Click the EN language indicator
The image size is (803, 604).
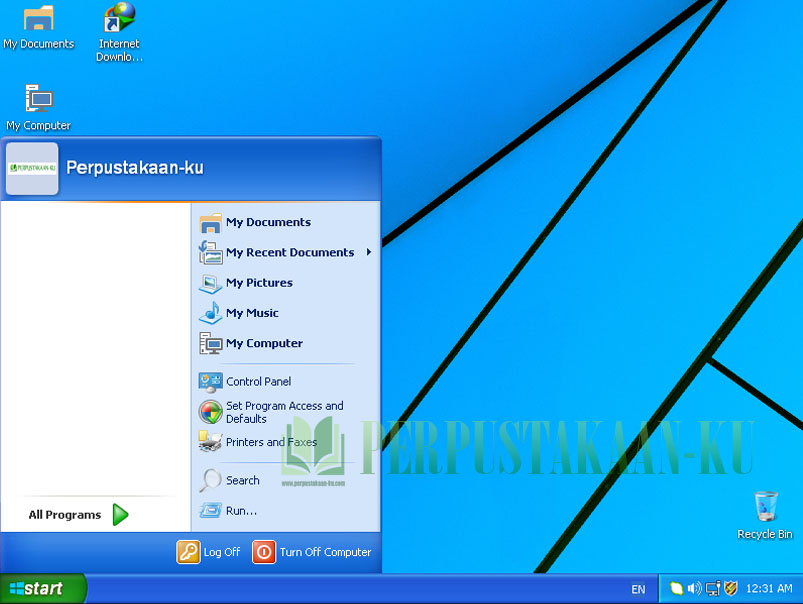pyautogui.click(x=638, y=590)
